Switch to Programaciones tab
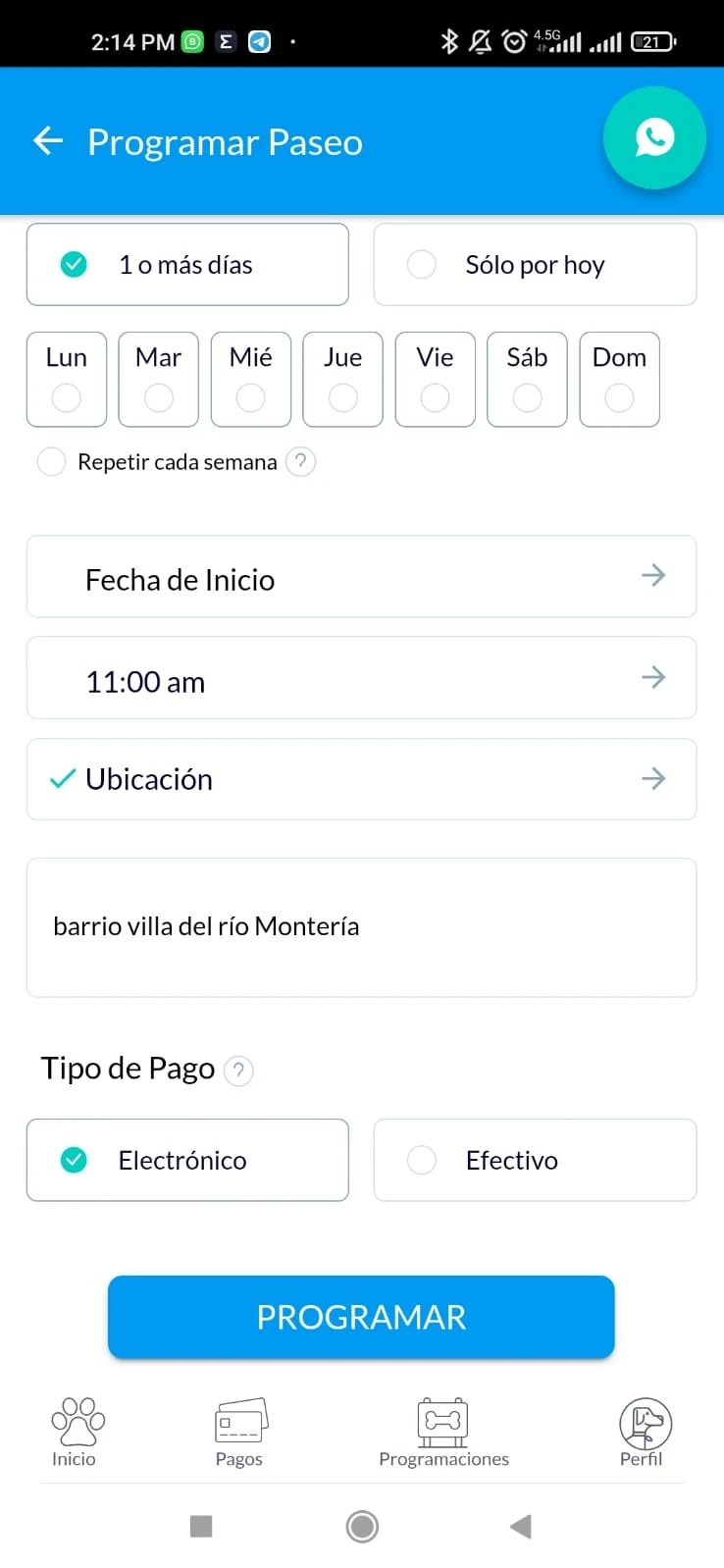Image resolution: width=724 pixels, height=1568 pixels. [x=443, y=1433]
